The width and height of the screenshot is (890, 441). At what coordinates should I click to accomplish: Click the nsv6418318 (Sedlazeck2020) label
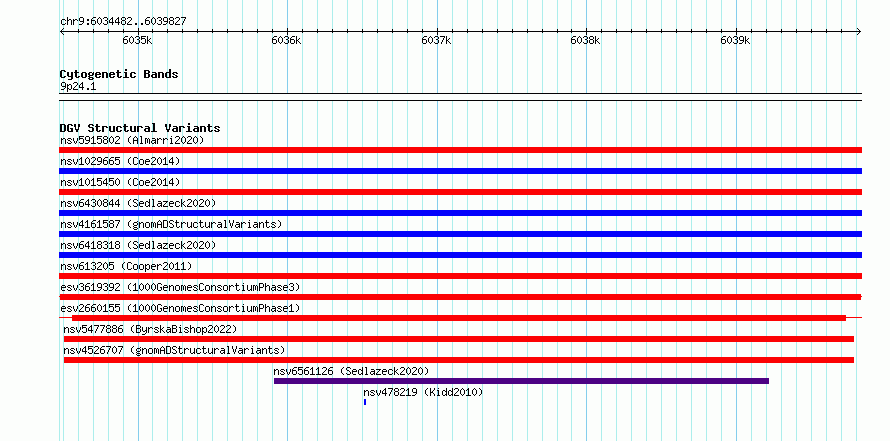point(138,245)
